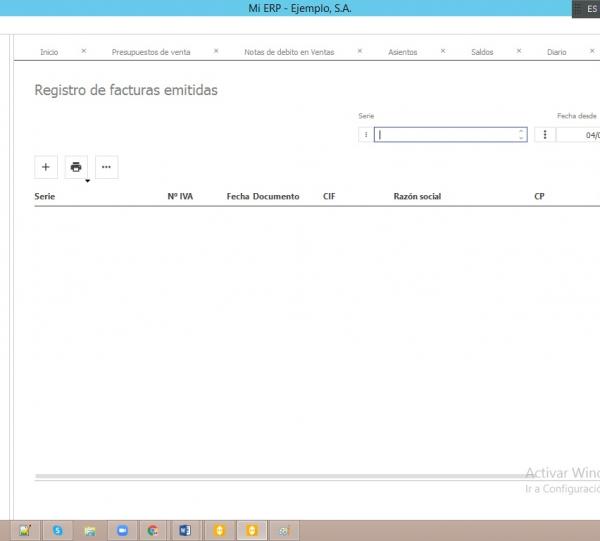Open the leftmost chart-like taskbar icon
Viewport: 600px width, 541px height.
[25, 530]
